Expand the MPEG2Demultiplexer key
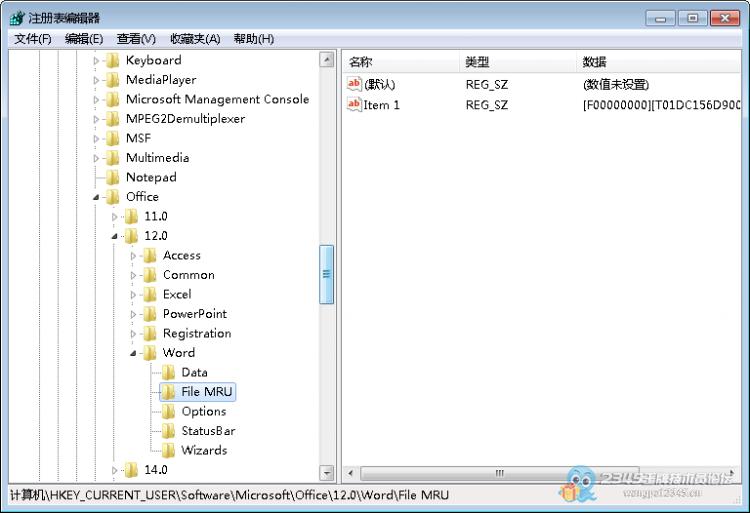This screenshot has height=513, width=750. [96, 119]
